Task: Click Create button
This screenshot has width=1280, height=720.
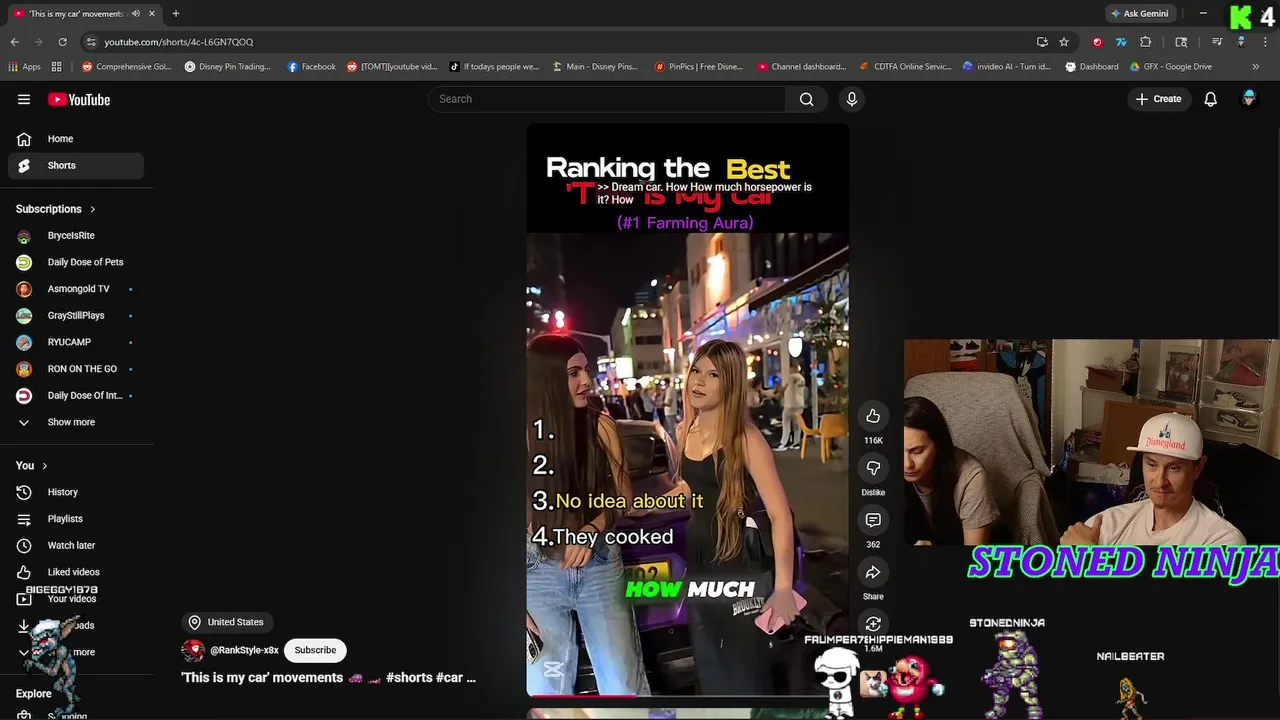Action: (x=1158, y=99)
